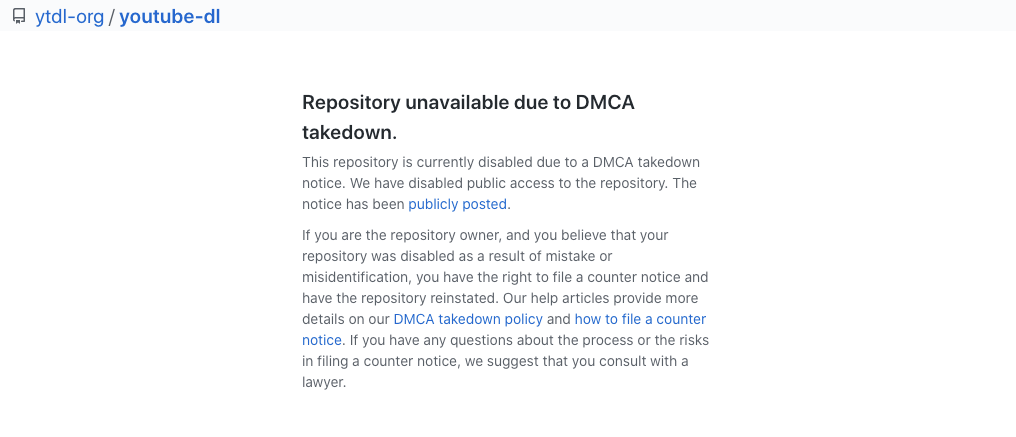Click the word "lawyer." at paragraph end
This screenshot has height=437, width=1016.
(324, 382)
